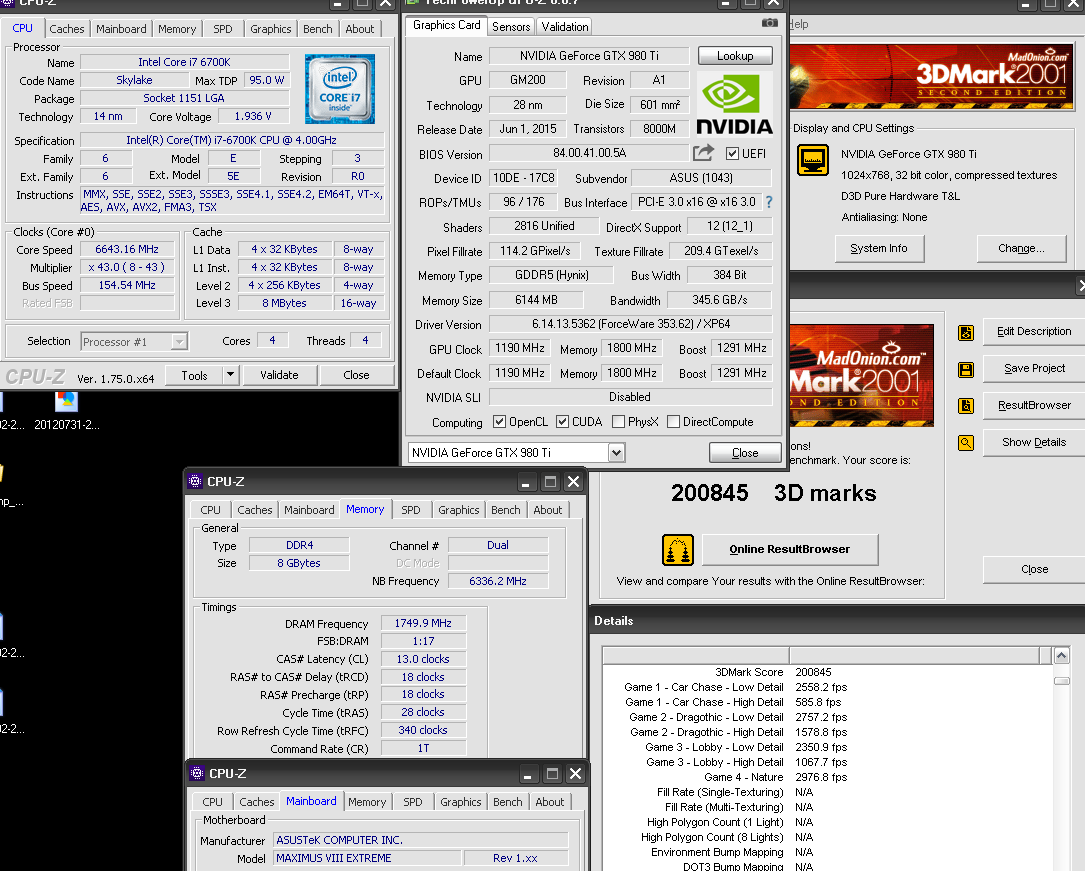Click the 84.00.41.00.5A BIOS Version field
1085x871 pixels.
click(x=589, y=153)
